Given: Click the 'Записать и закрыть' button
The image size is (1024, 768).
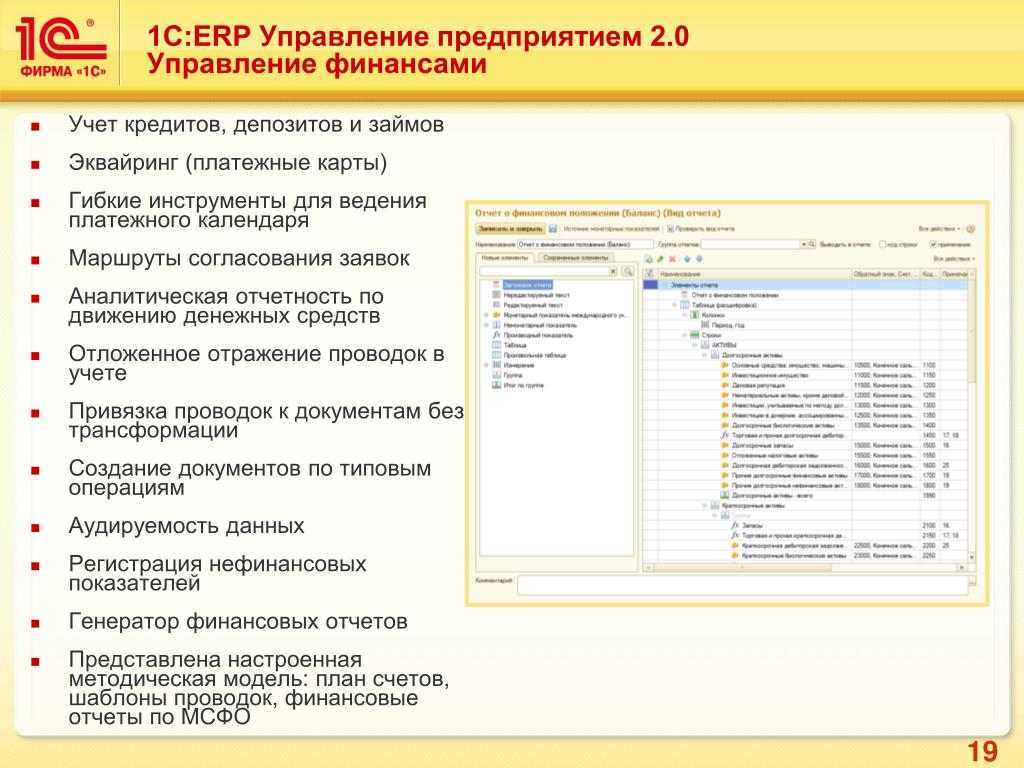Looking at the screenshot, I should coord(509,229).
